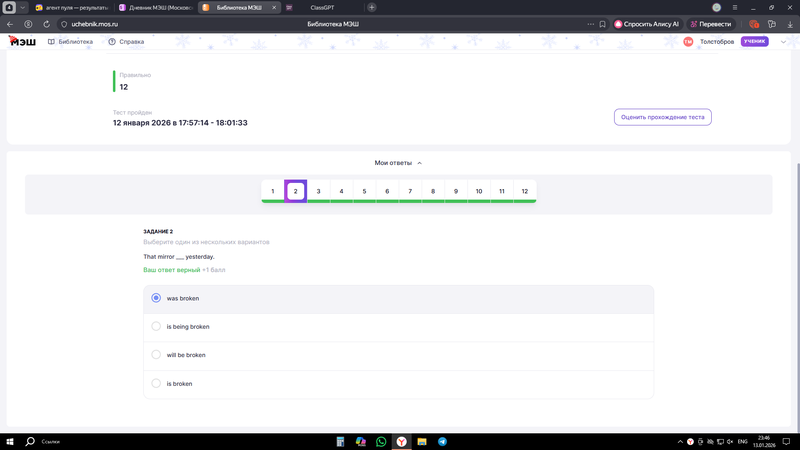Choose the 'will be broken' radio option

point(156,355)
